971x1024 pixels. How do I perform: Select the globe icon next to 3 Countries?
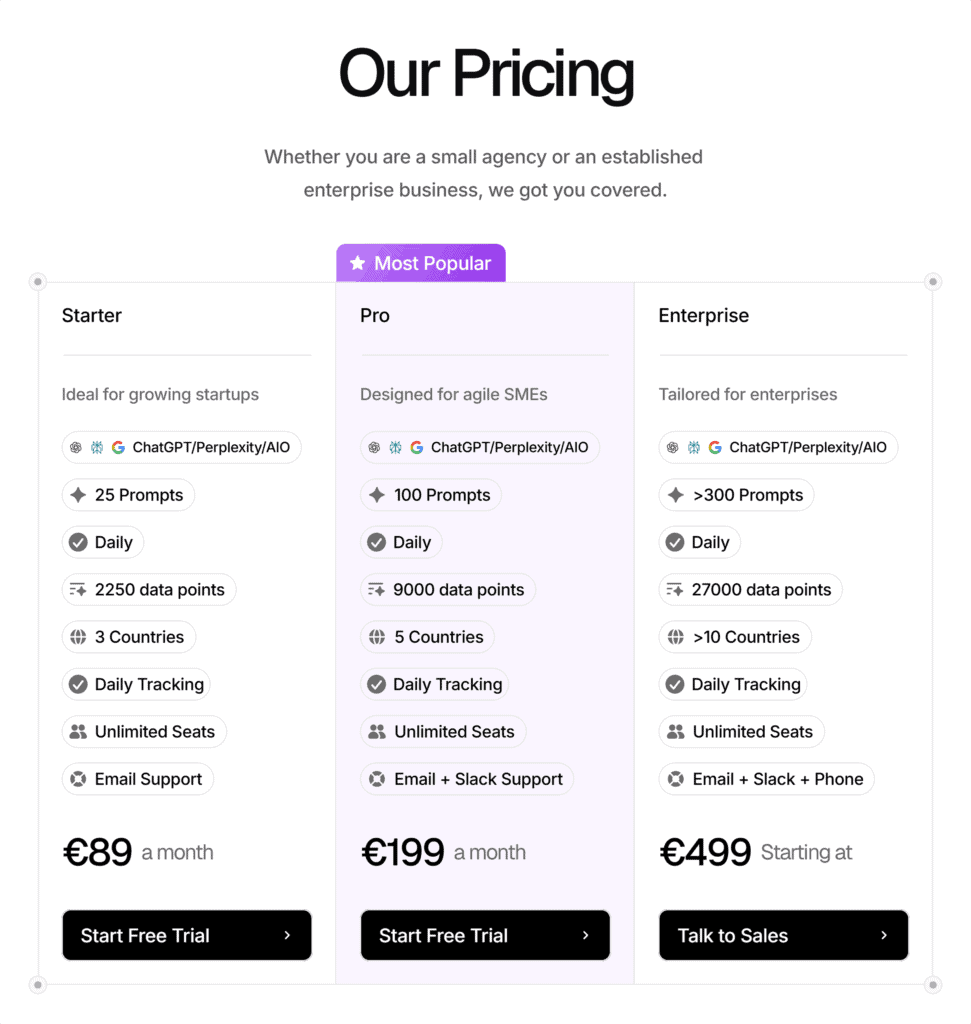(76, 637)
